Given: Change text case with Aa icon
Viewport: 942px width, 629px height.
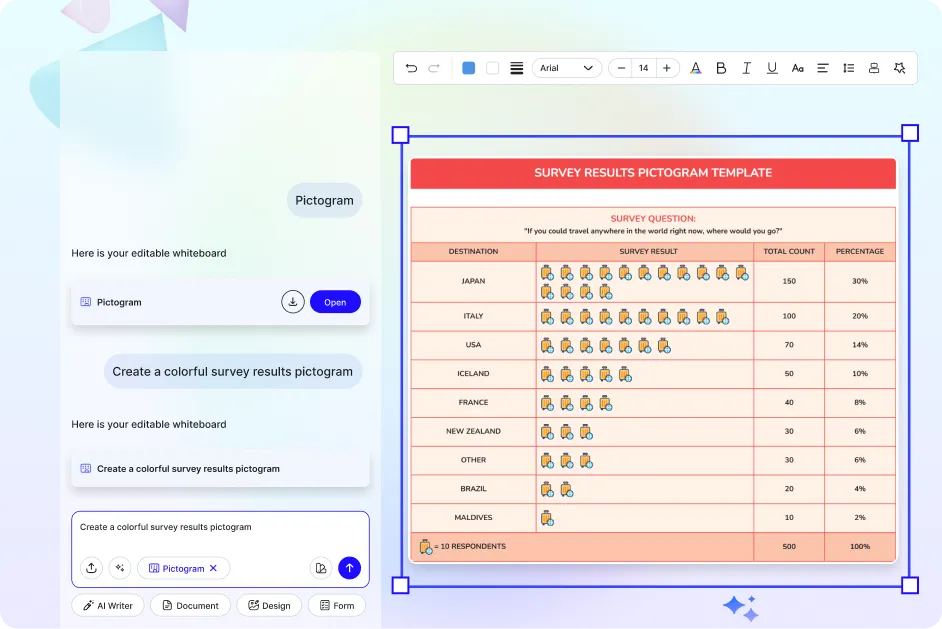Looking at the screenshot, I should [798, 68].
